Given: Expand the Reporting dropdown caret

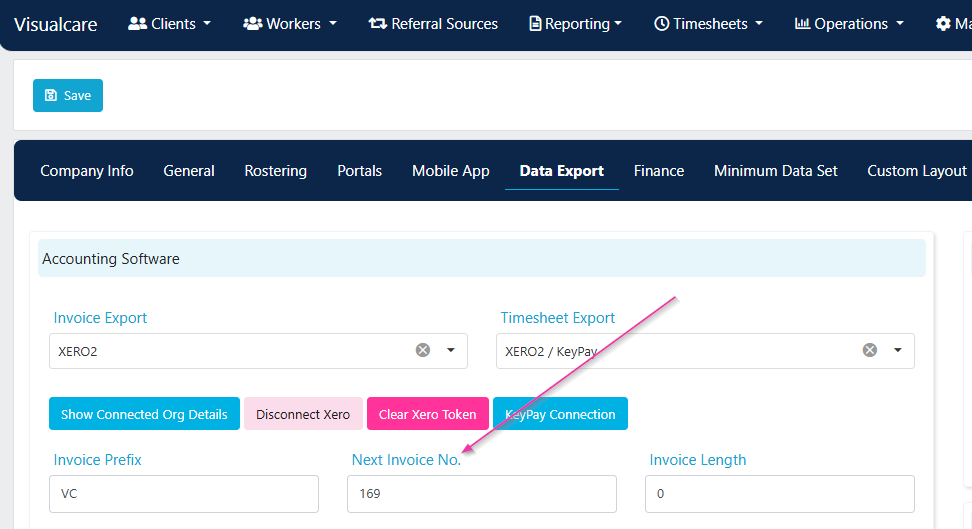Looking at the screenshot, I should tap(617, 24).
